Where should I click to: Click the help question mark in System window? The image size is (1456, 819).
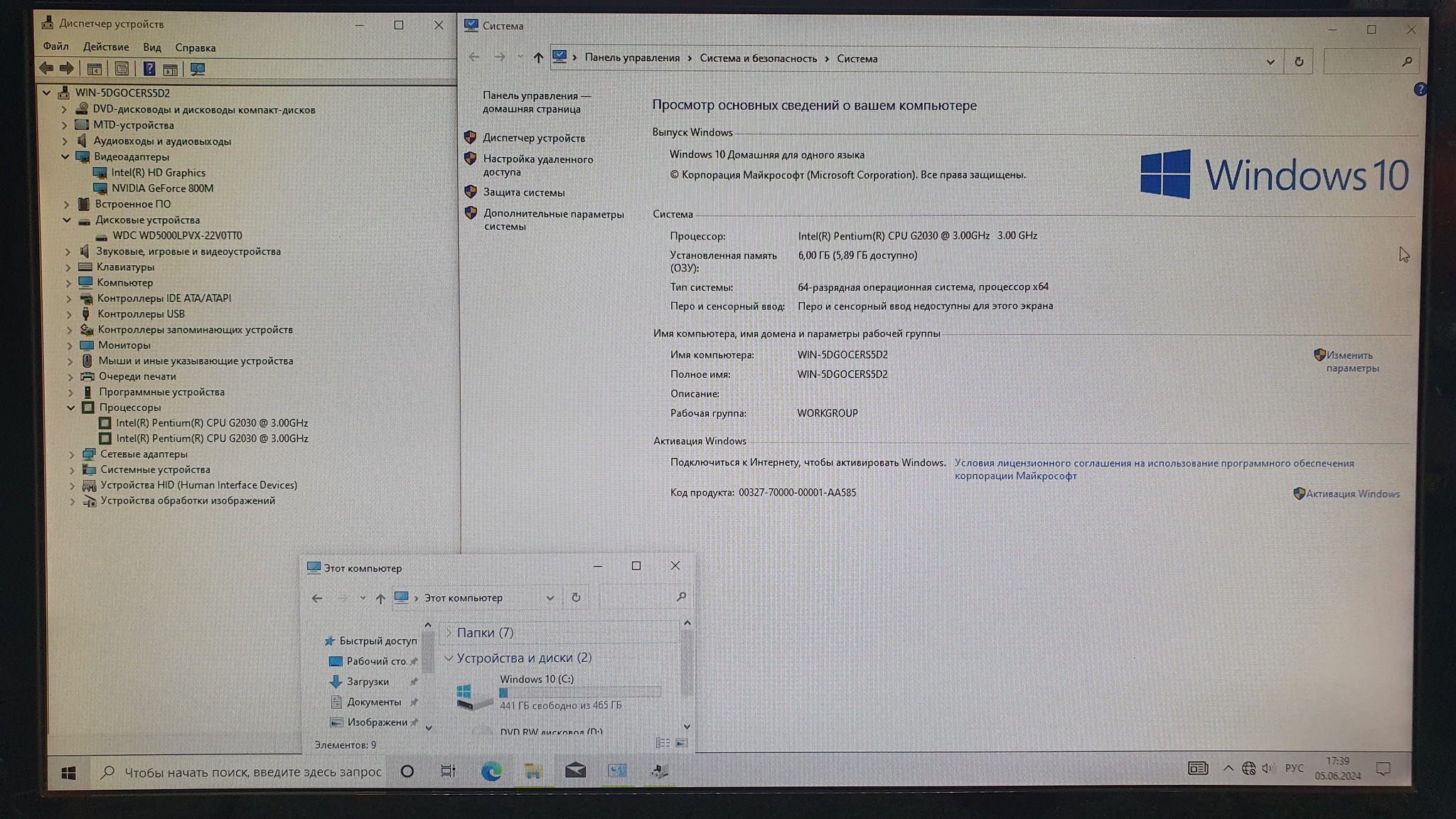click(1420, 90)
